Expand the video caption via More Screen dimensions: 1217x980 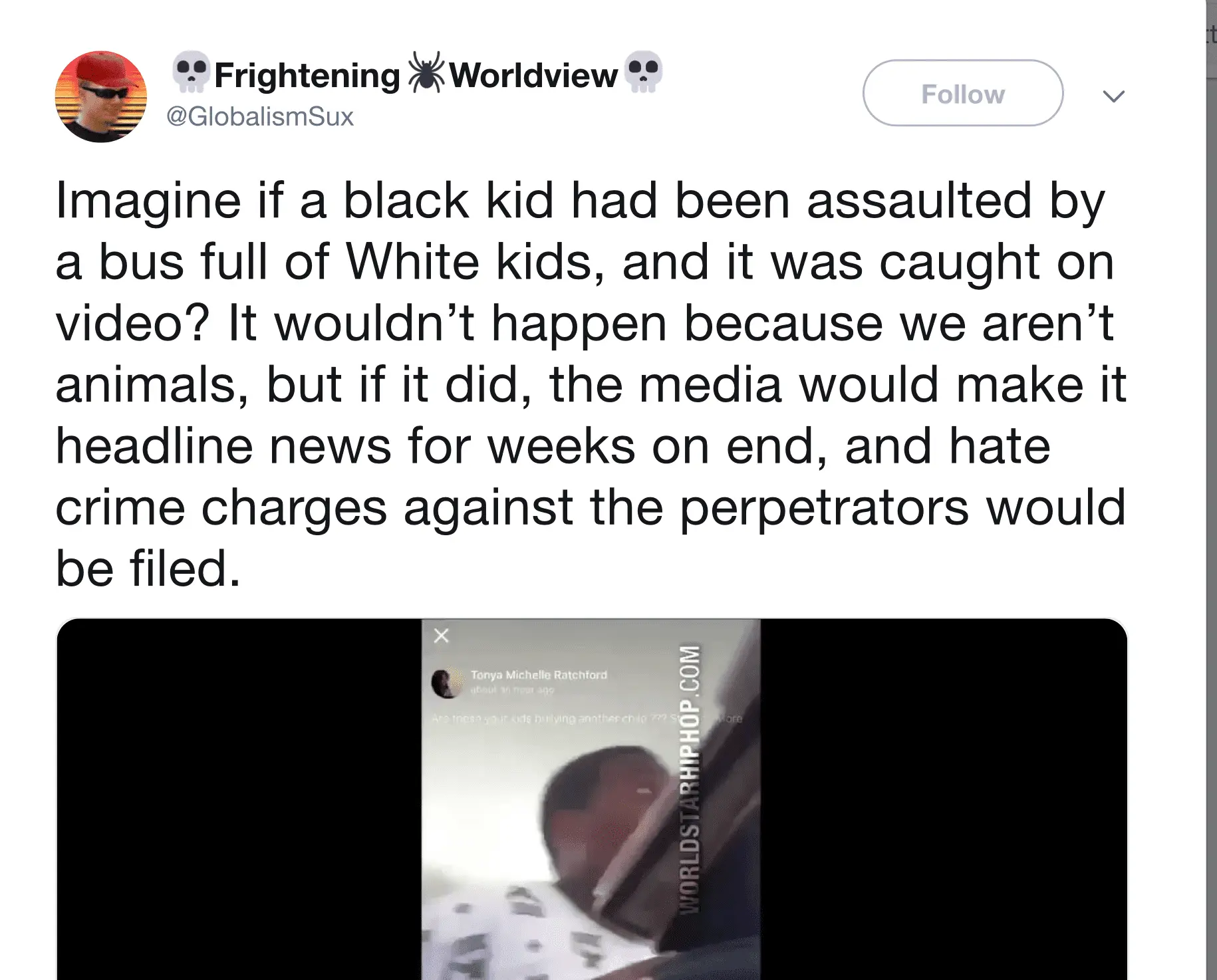732,719
